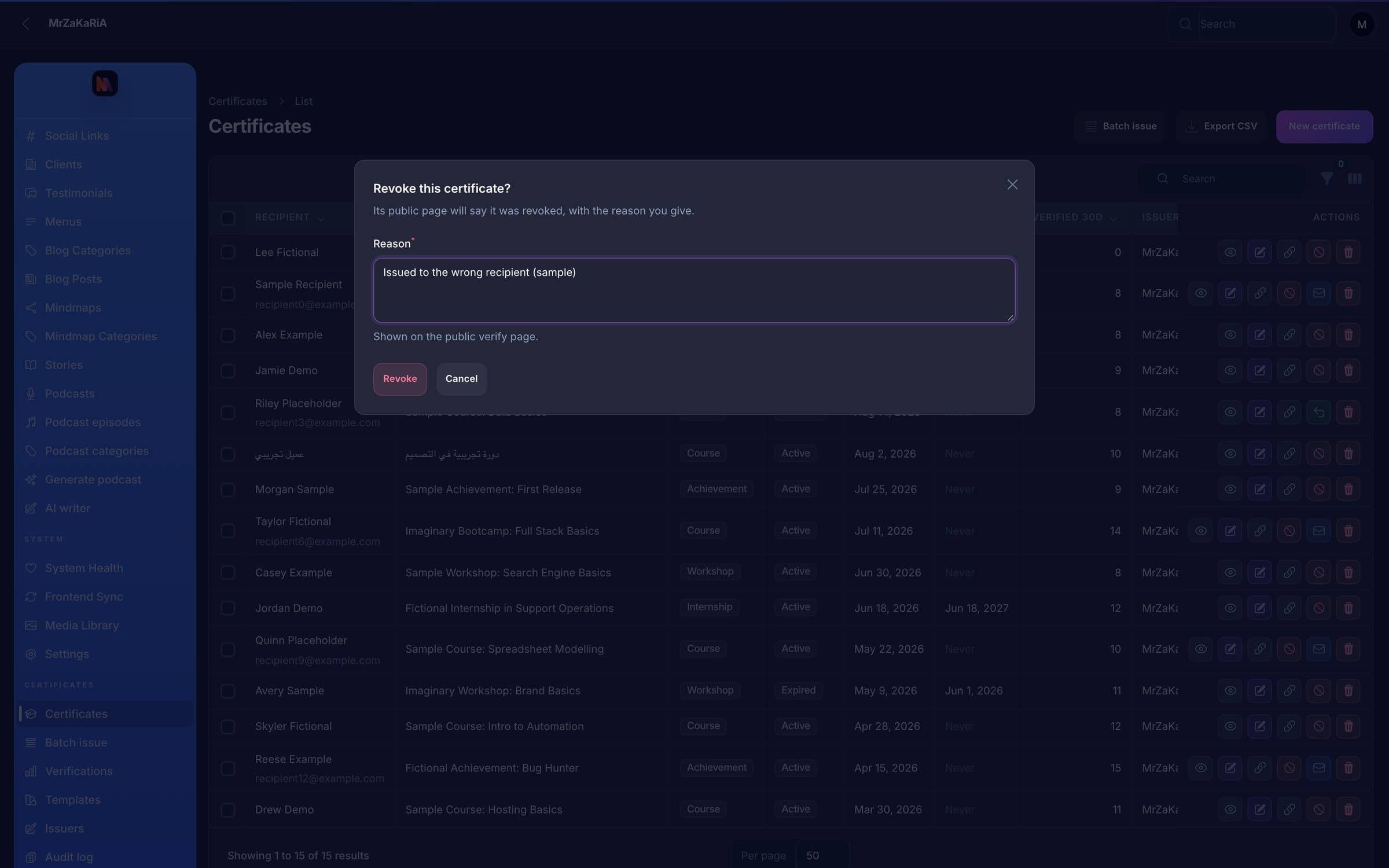Click the top global Search field
Image resolution: width=1389 pixels, height=868 pixels.
point(1252,24)
